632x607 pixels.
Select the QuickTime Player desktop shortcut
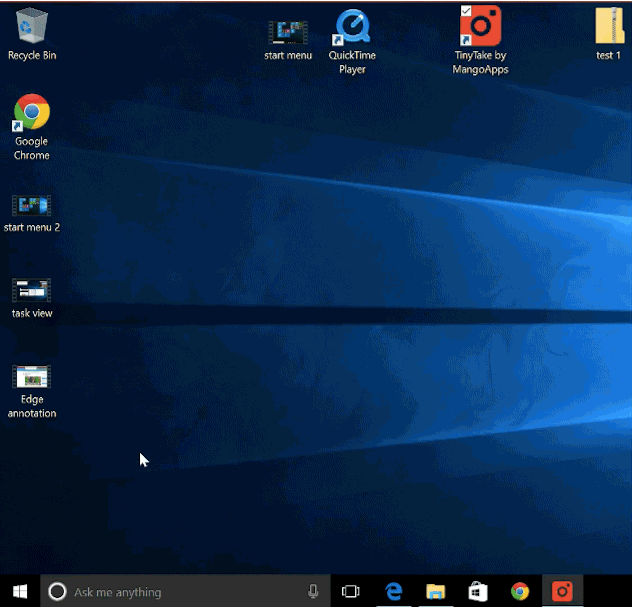coord(352,30)
